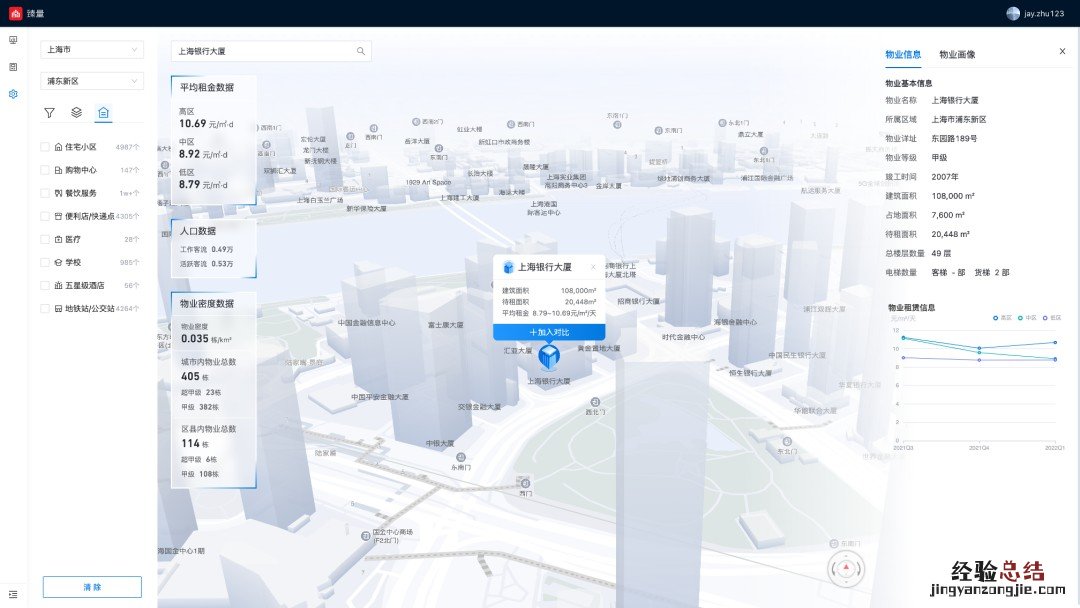Check the 住宅小区 checkbox
This screenshot has height=608, width=1080.
(x=45, y=147)
